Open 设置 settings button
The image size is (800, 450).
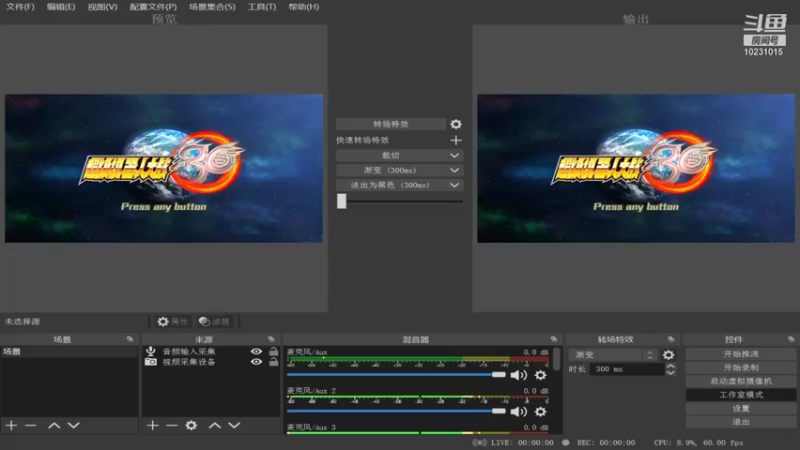click(741, 408)
